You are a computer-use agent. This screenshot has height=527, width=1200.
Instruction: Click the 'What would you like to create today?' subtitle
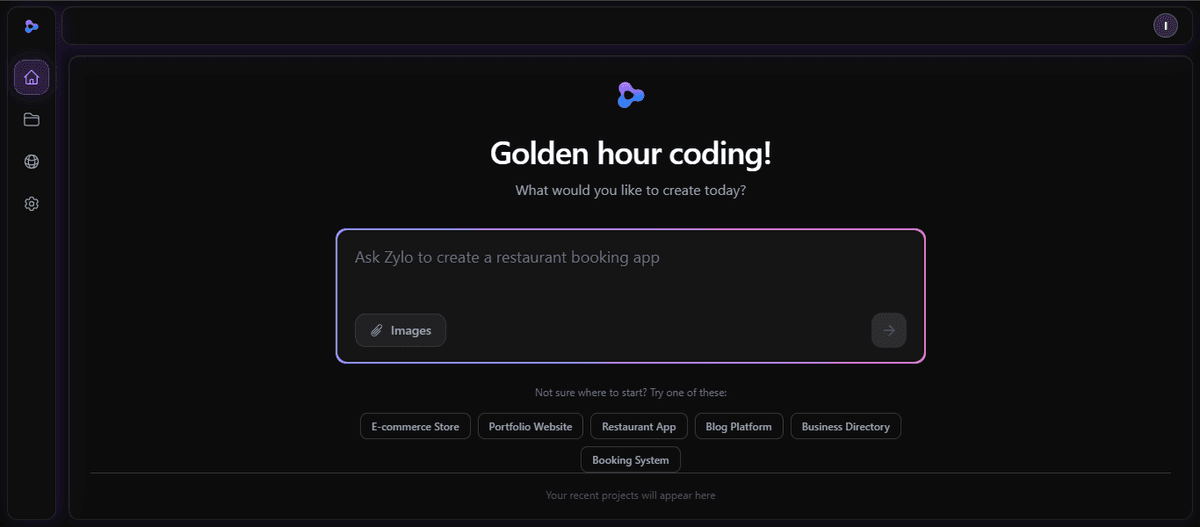coord(630,190)
